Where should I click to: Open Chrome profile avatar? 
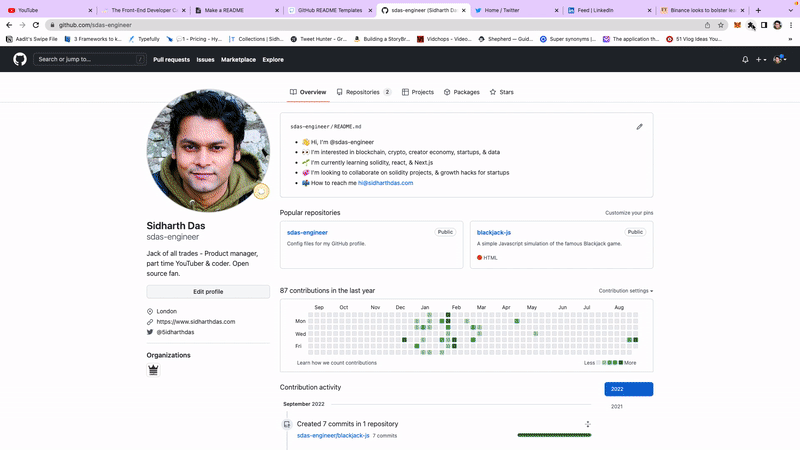point(777,25)
